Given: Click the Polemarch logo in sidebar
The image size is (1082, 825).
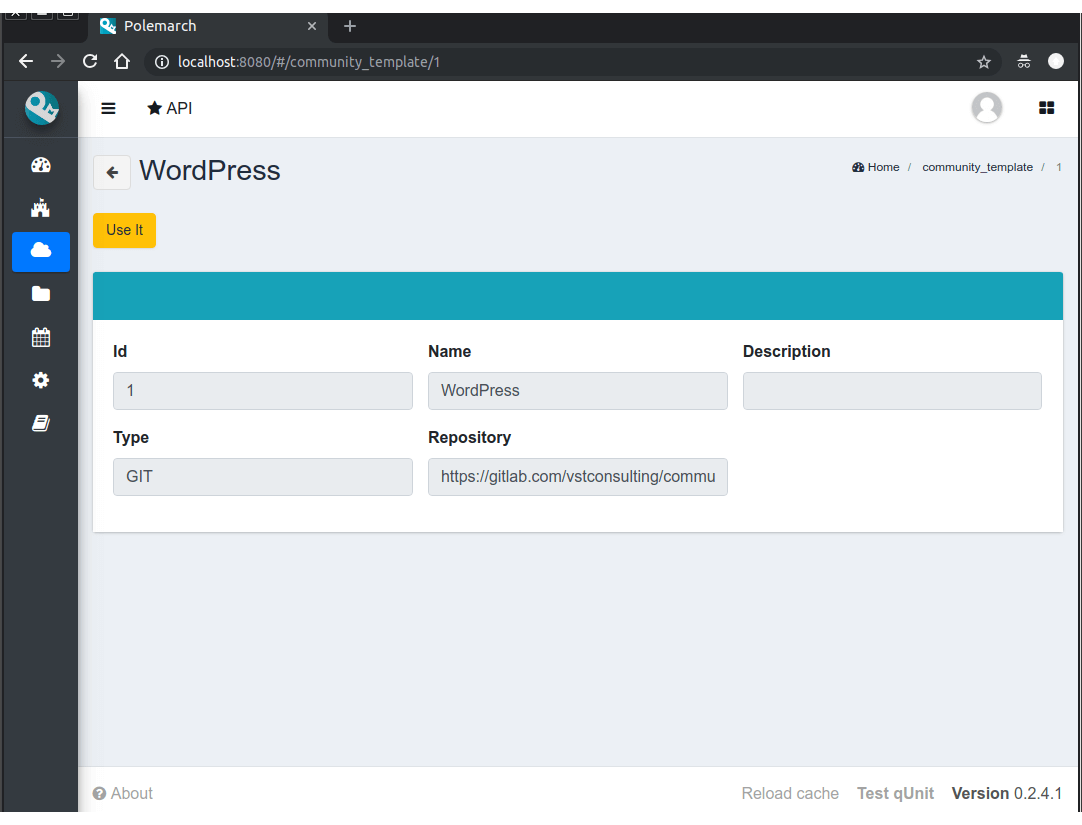Looking at the screenshot, I should coord(42,108).
